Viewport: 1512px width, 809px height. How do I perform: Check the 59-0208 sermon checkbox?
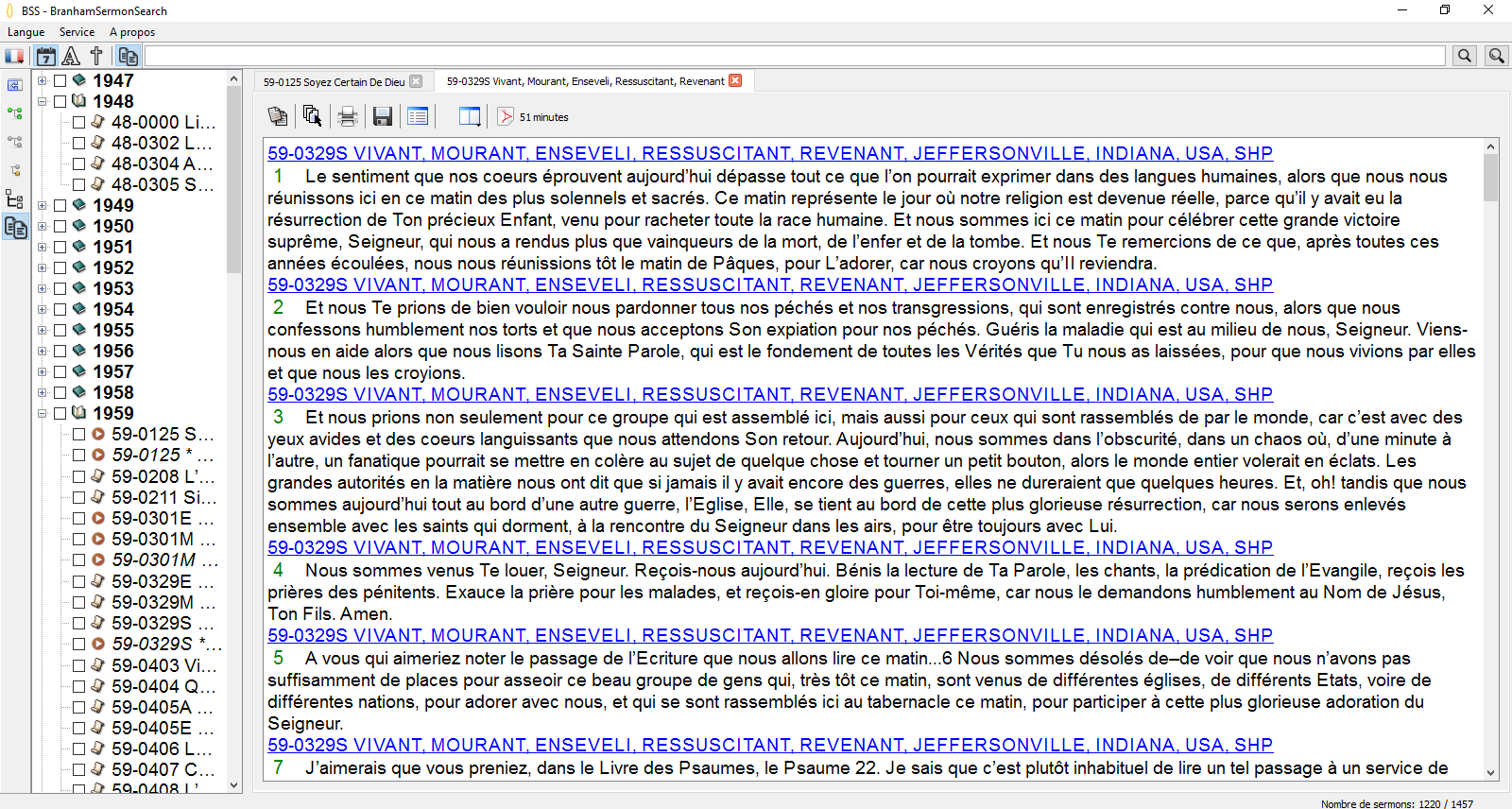[79, 475]
